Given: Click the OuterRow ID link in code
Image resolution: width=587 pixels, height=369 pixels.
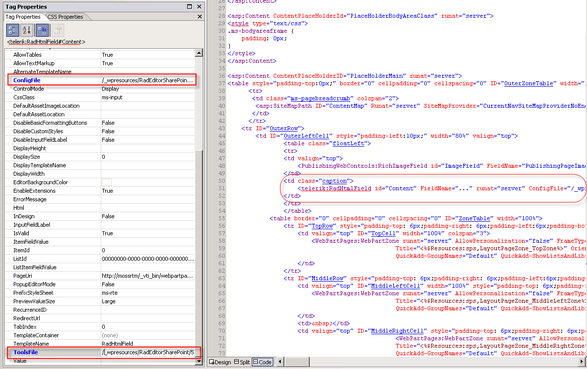Looking at the screenshot, I should pos(284,128).
